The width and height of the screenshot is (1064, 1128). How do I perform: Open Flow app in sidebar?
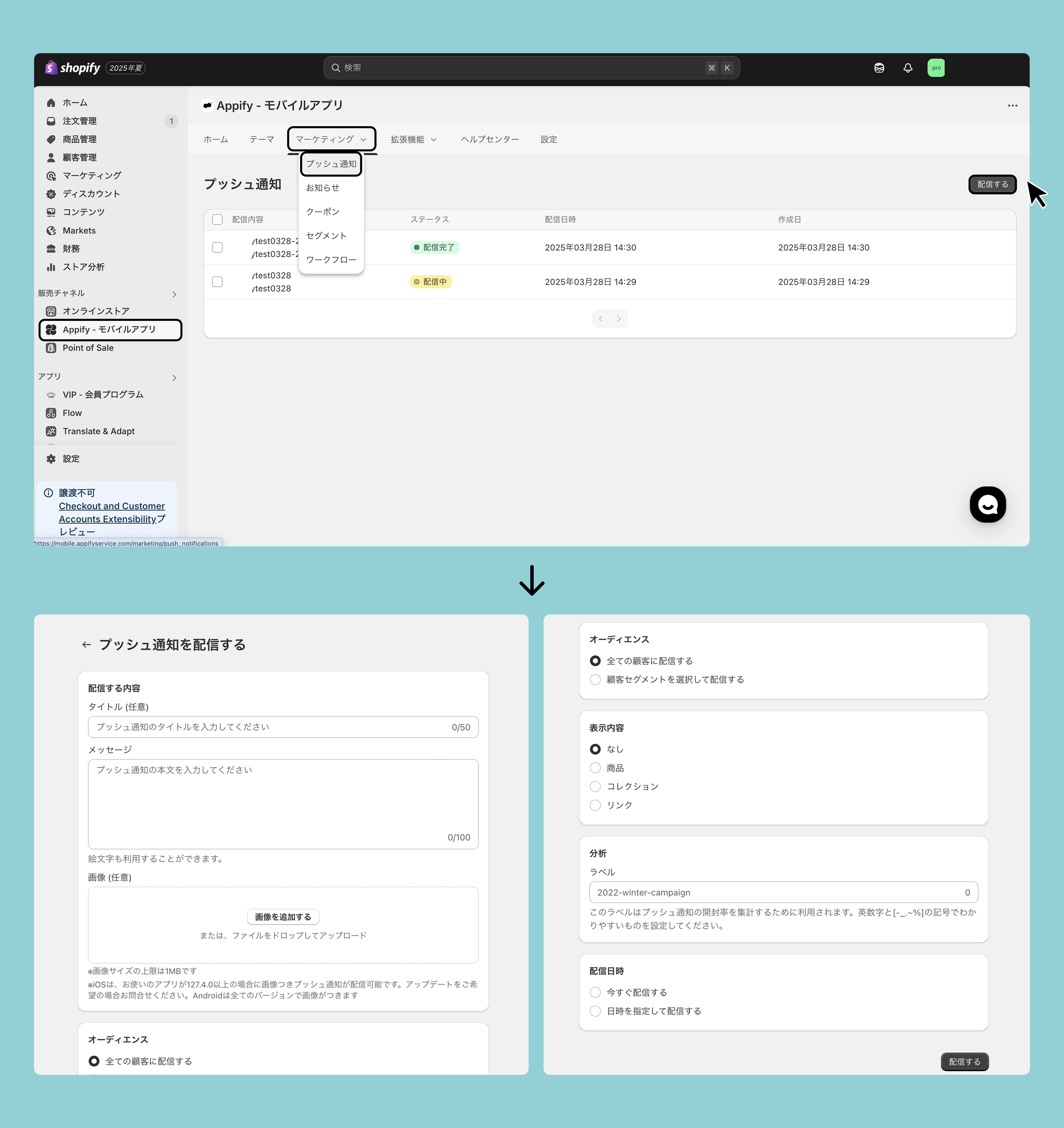point(72,413)
